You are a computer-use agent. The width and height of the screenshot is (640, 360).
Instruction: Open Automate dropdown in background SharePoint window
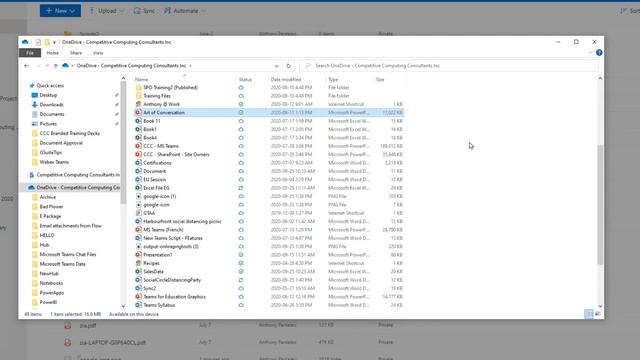[x=185, y=11]
